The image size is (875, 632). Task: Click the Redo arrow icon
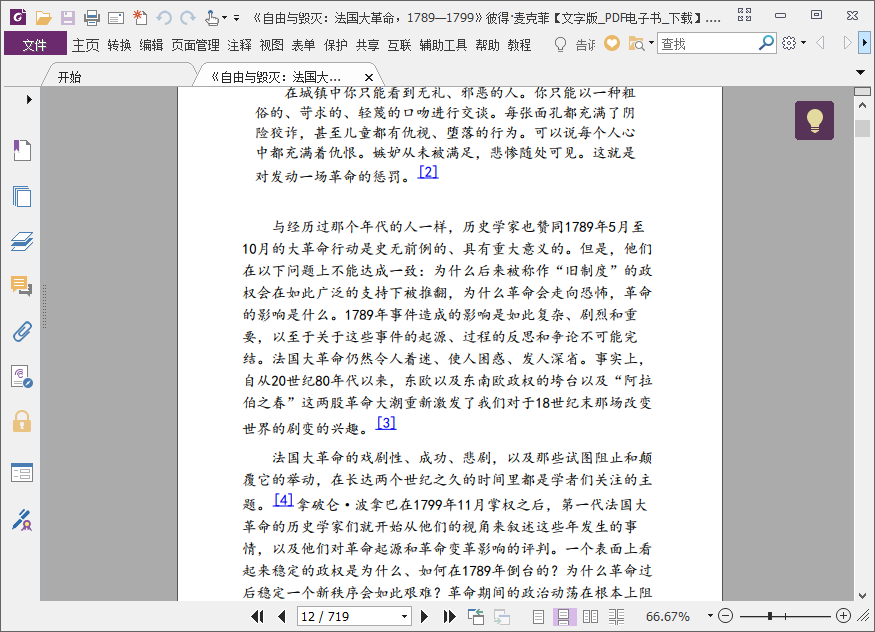coord(188,18)
